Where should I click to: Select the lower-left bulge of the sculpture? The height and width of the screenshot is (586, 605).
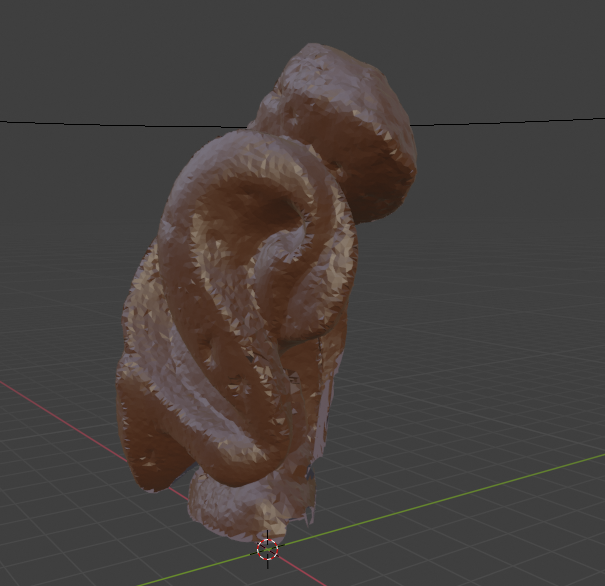tap(150, 420)
